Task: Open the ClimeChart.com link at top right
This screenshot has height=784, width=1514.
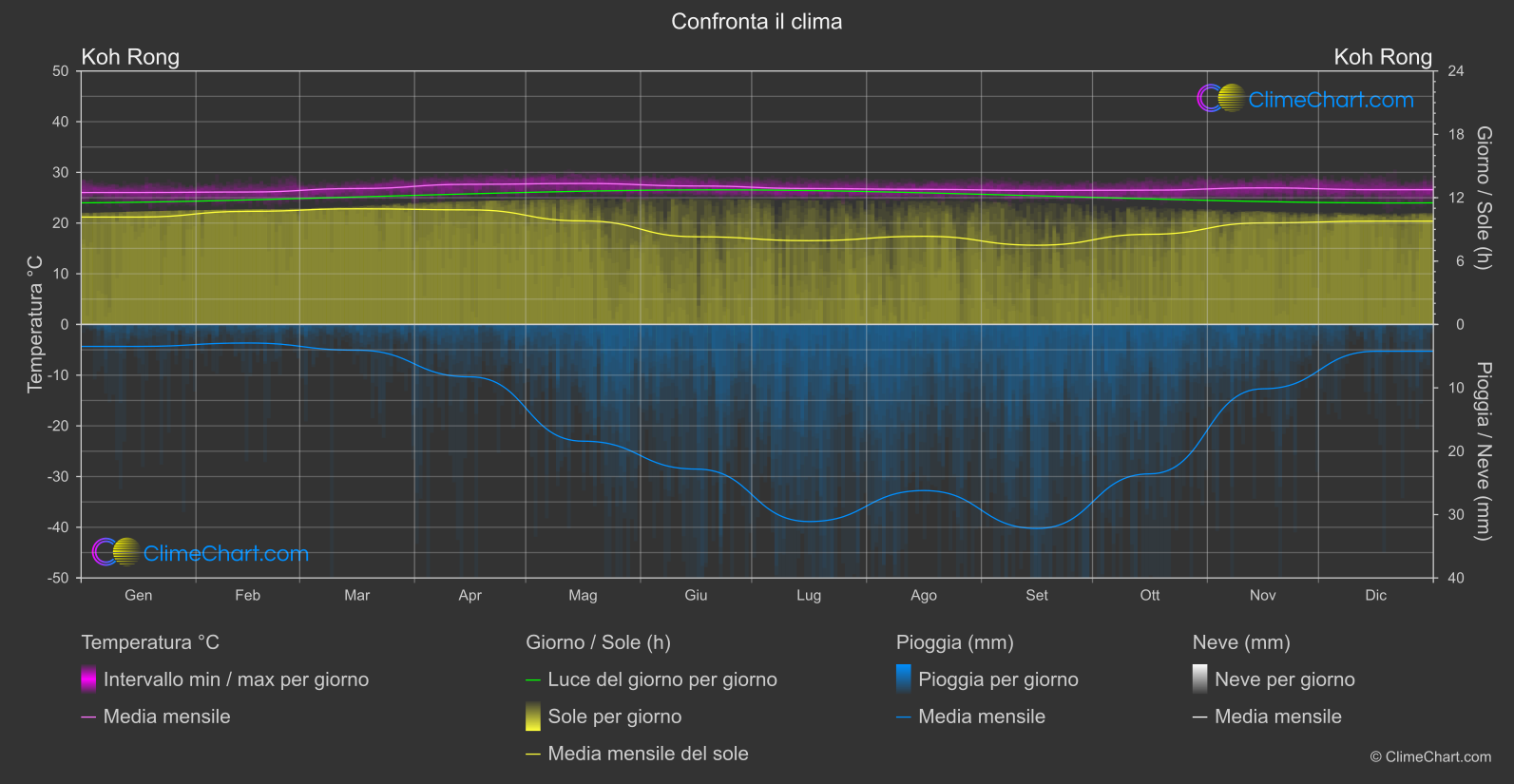Action: [x=1331, y=100]
